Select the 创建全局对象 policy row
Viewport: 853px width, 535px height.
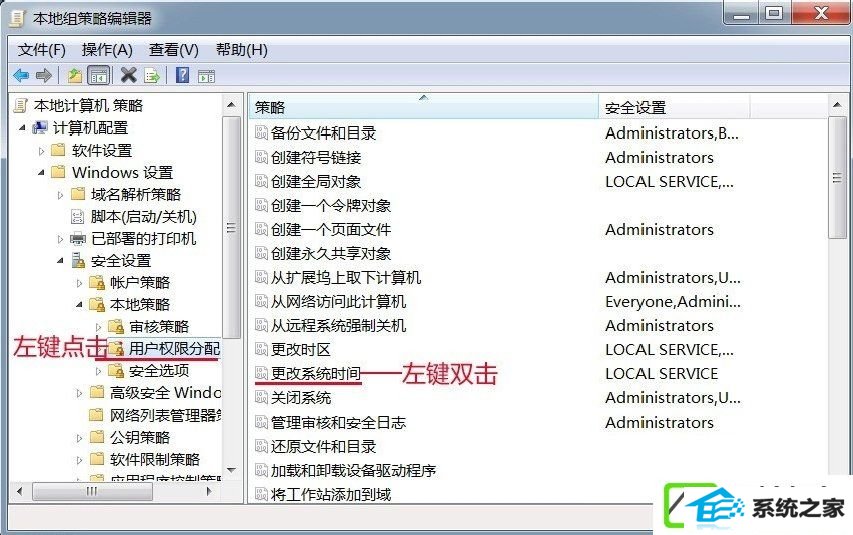point(316,181)
